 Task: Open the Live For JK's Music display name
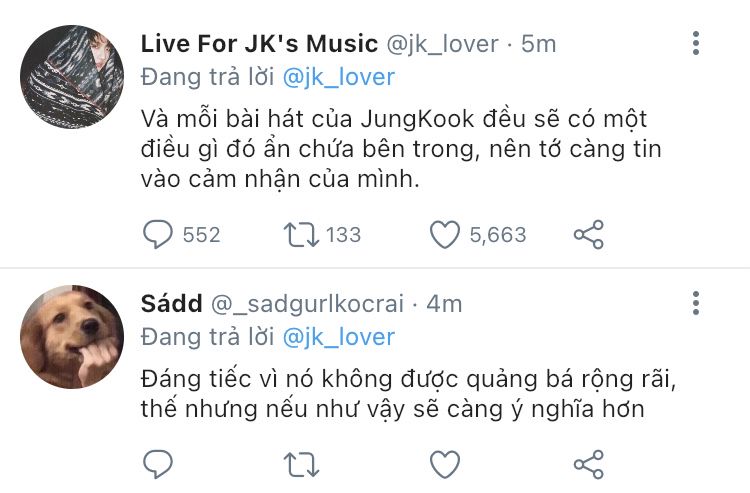click(x=259, y=44)
